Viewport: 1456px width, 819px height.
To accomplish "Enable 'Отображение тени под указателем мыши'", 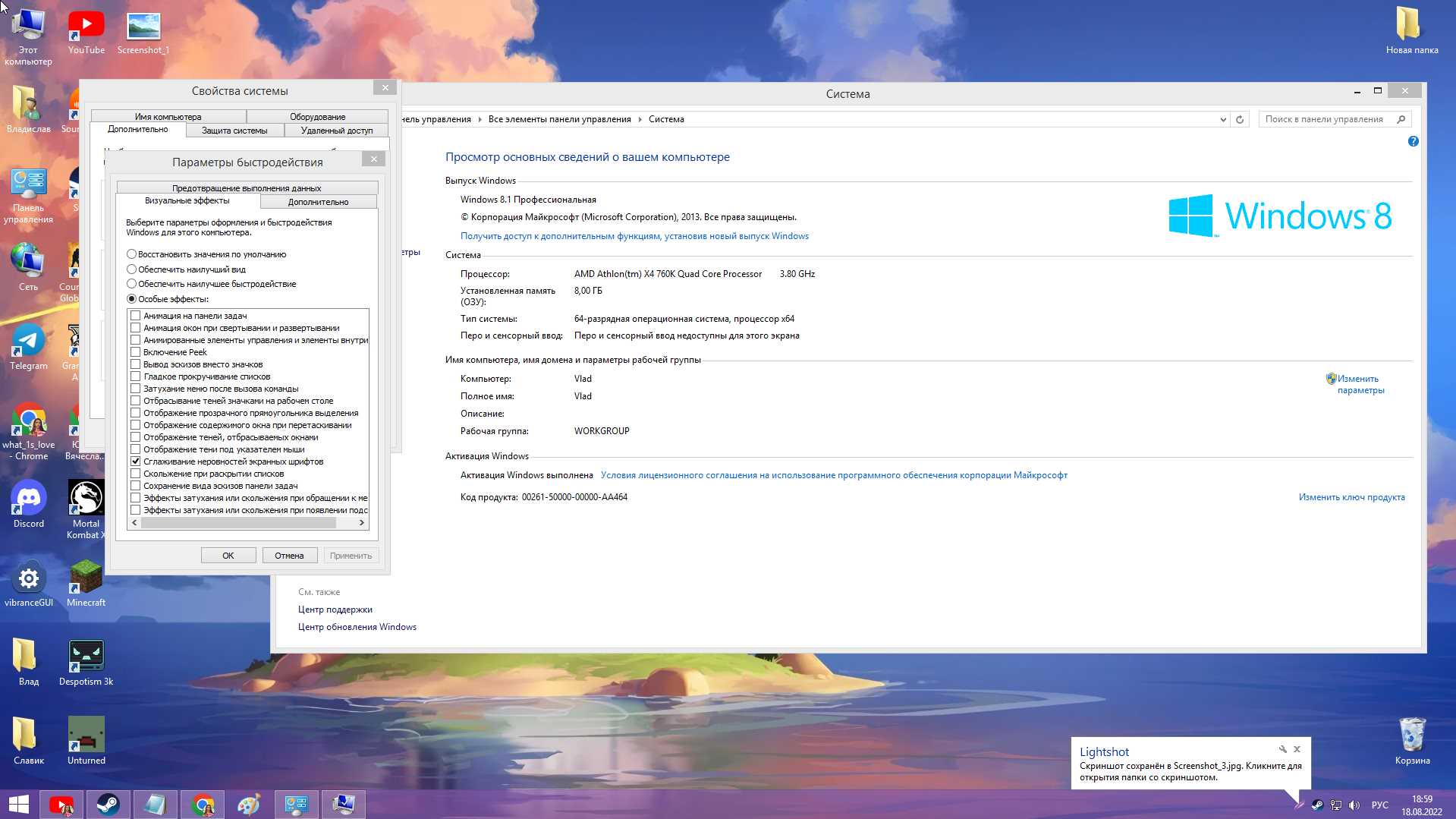I will pyautogui.click(x=136, y=449).
